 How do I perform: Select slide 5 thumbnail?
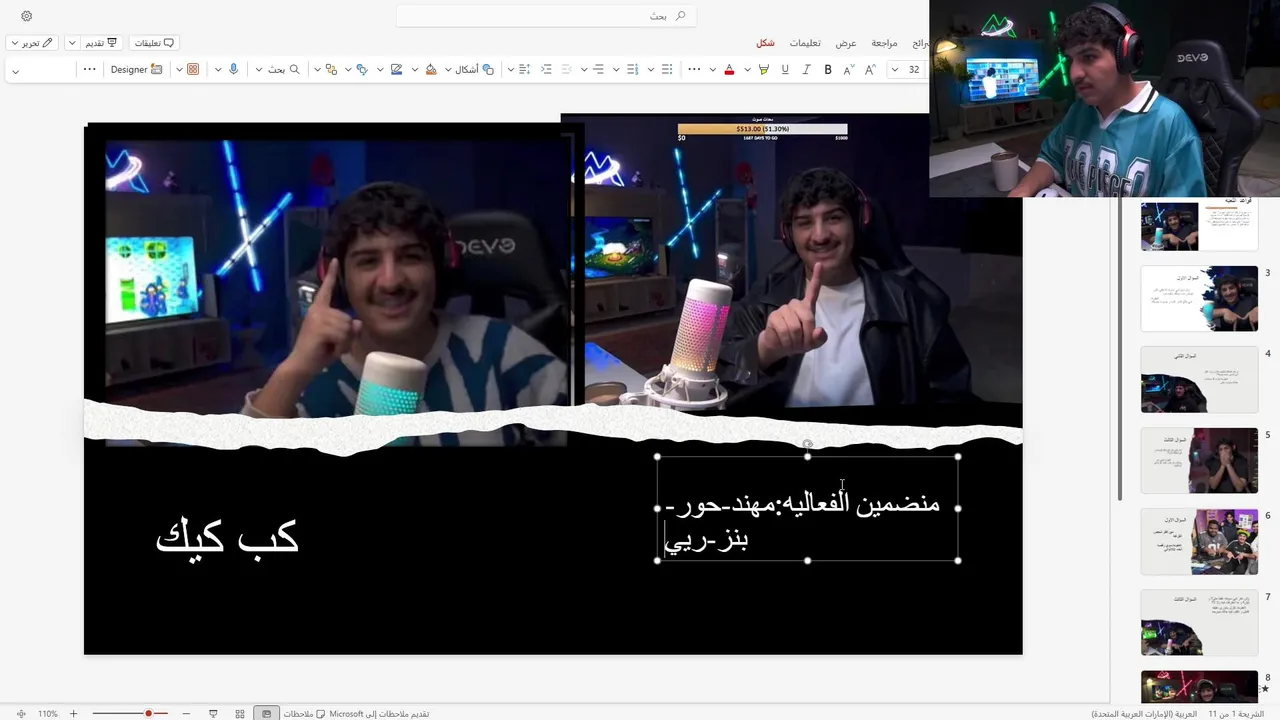(x=1199, y=461)
